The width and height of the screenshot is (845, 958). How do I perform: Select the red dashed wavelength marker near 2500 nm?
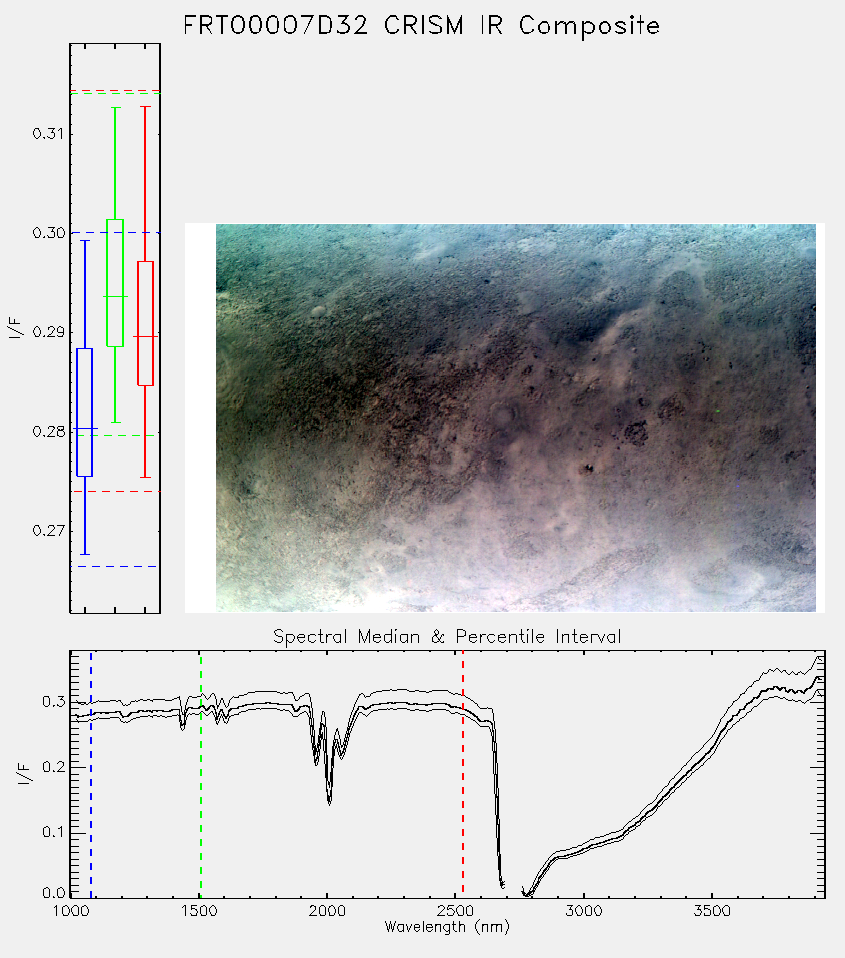point(463,774)
